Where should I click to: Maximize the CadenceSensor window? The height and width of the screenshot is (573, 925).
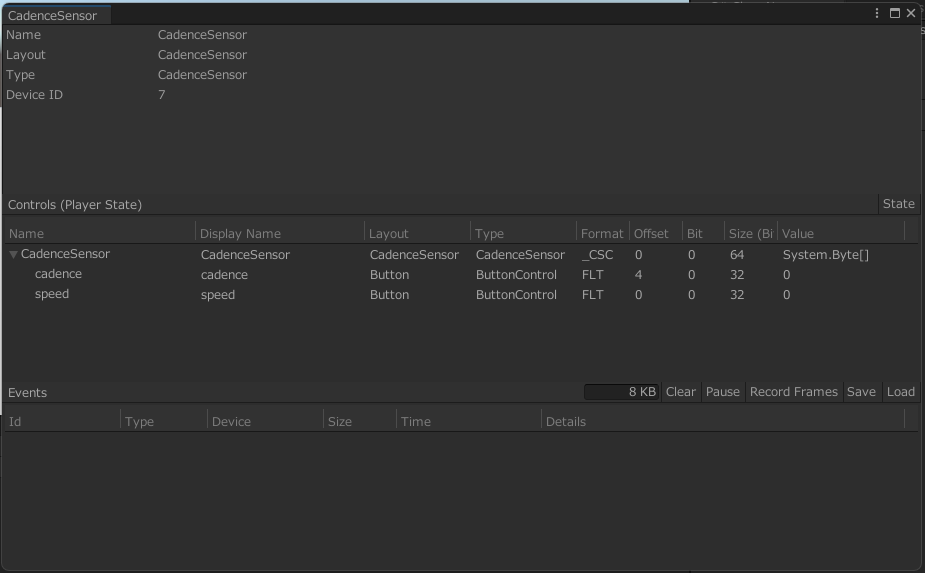pos(895,13)
